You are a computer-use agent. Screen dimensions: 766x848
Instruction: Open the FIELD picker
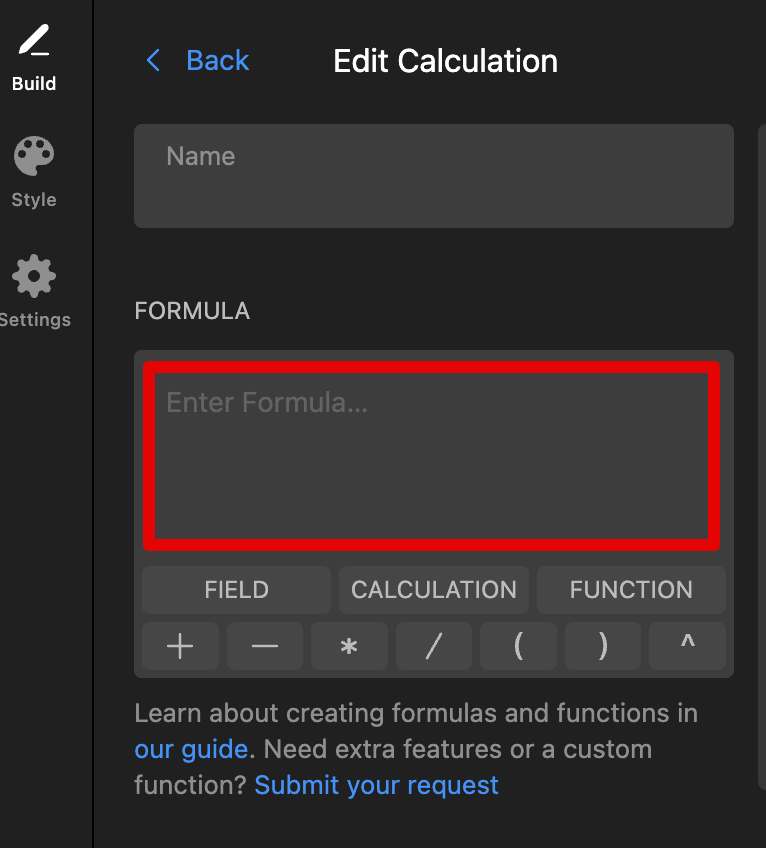[x=235, y=590]
